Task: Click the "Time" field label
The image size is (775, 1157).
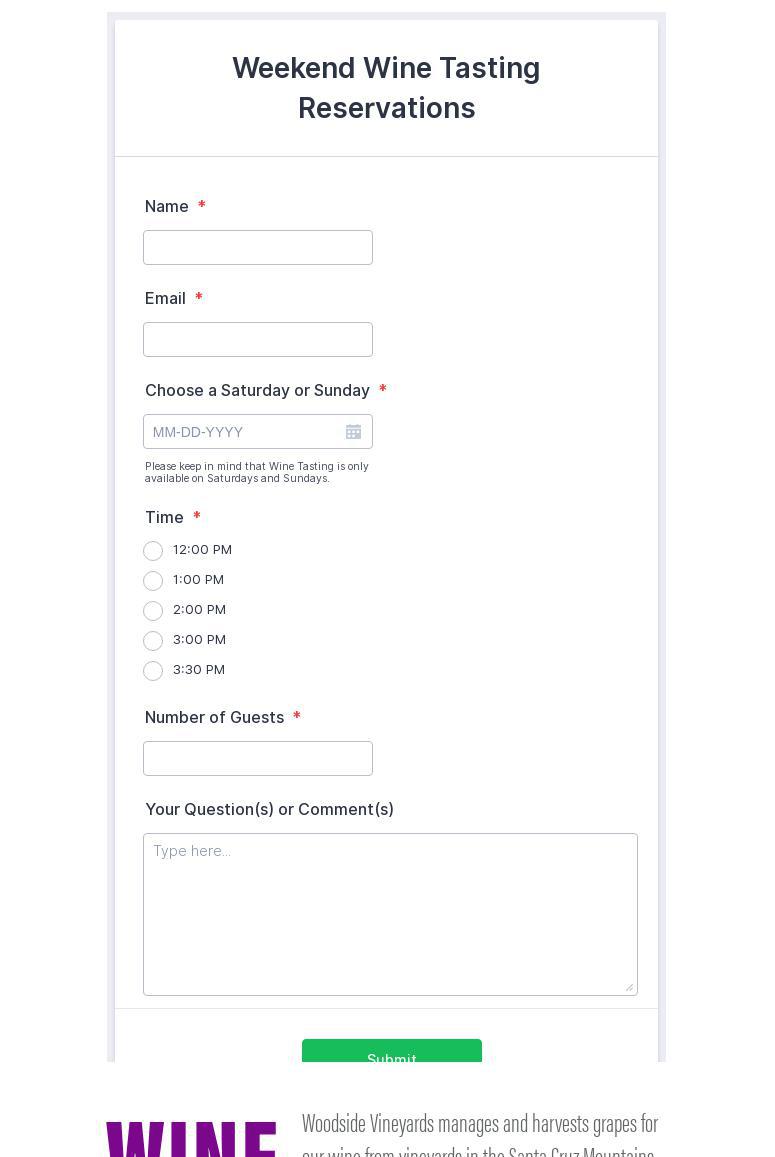Action: point(164,517)
